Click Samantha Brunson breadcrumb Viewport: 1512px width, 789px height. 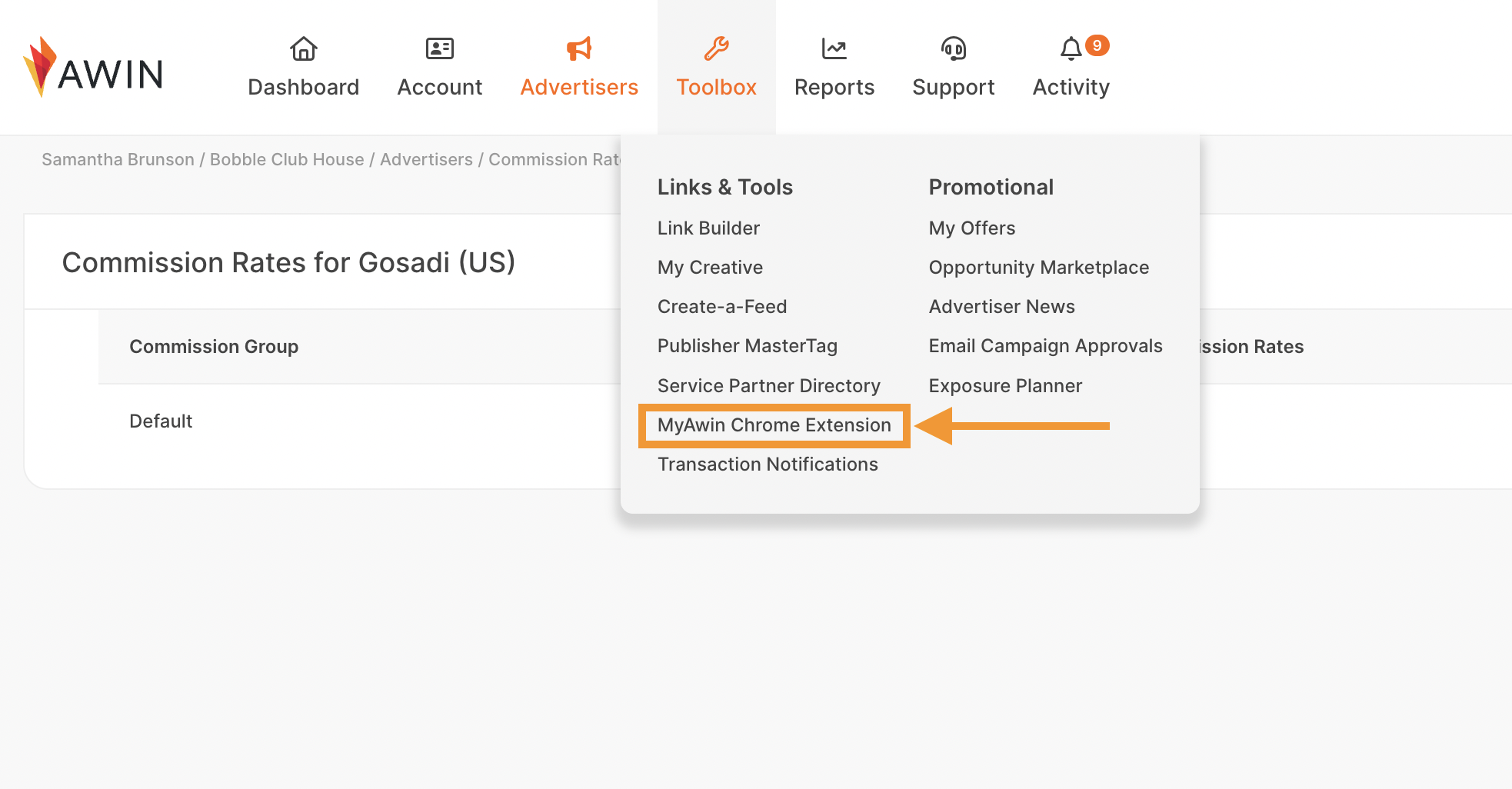[118, 159]
